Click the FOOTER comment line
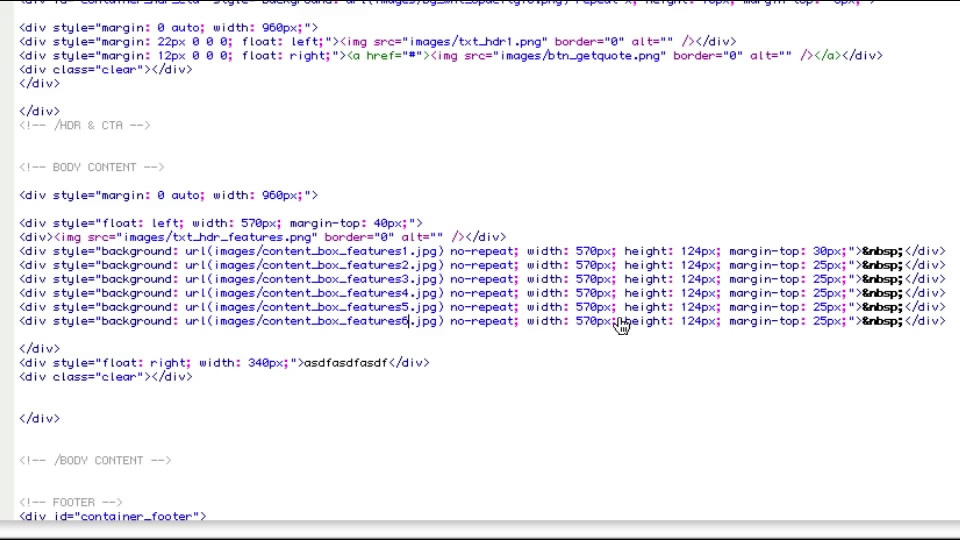960x540 pixels. click(70, 502)
